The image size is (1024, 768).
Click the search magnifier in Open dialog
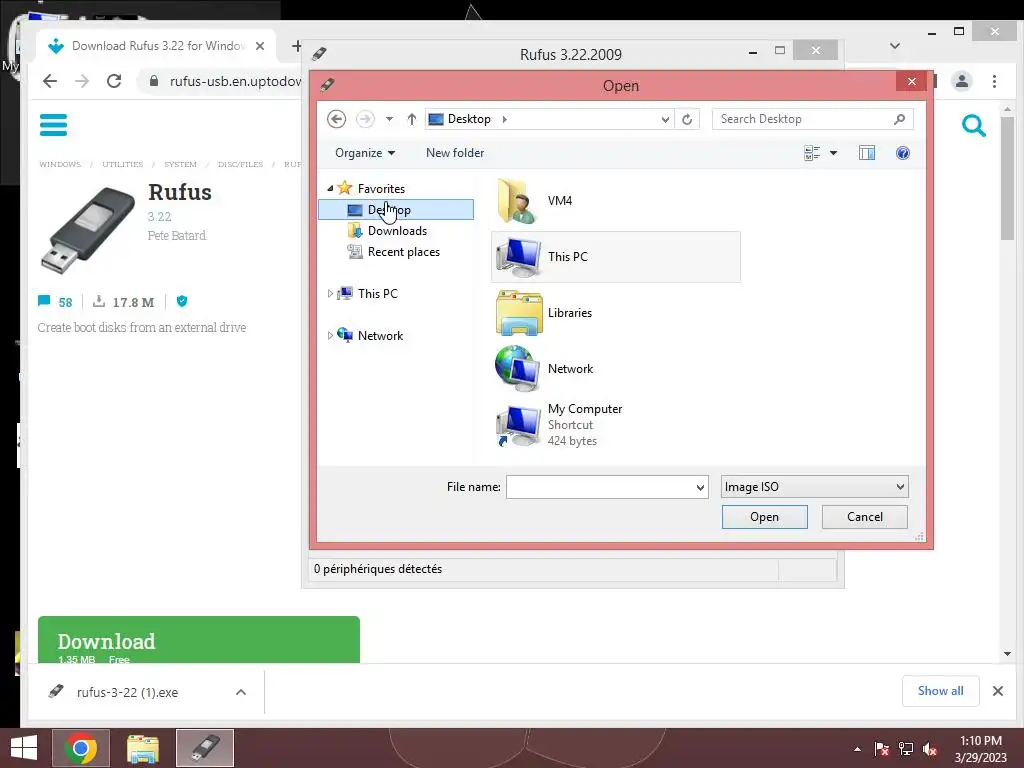coord(899,119)
